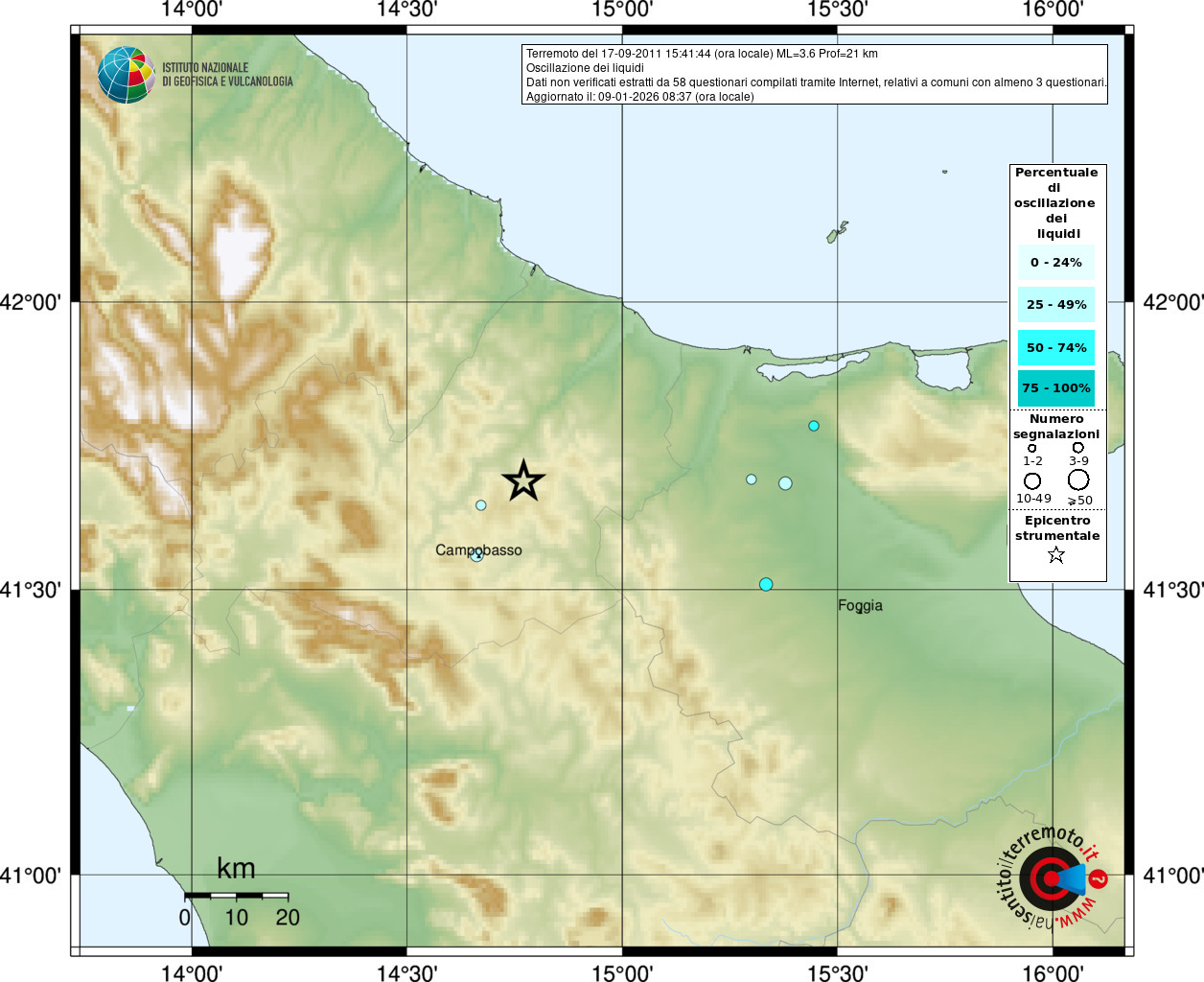This screenshot has height=982, width=1204.
Task: Click the left 41°30' latitude label
Action: click(x=30, y=590)
